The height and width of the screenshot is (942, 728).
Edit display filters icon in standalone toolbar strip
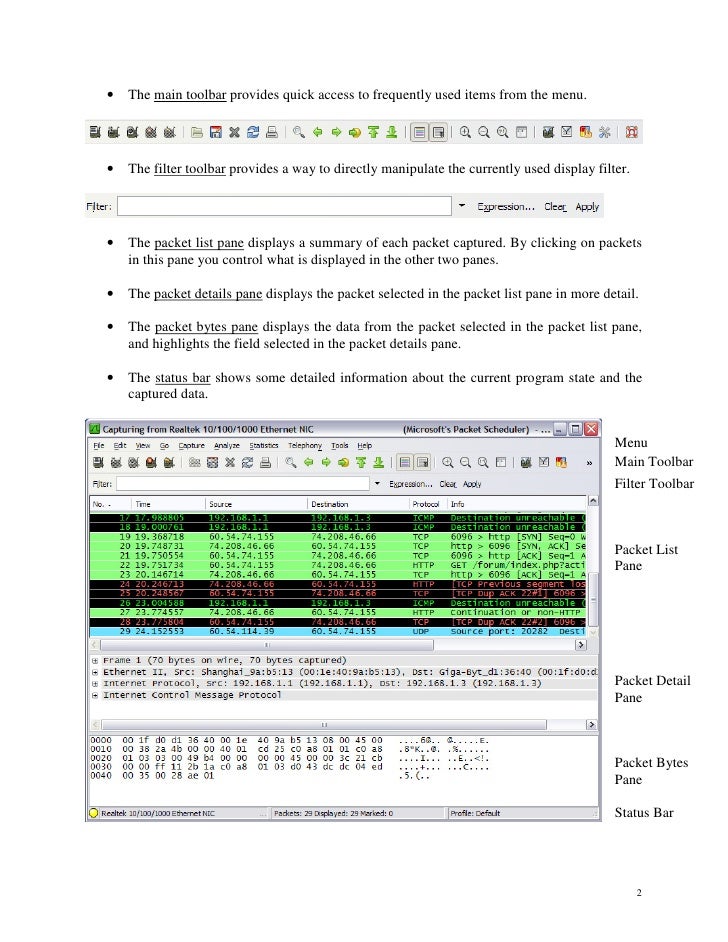coord(566,132)
